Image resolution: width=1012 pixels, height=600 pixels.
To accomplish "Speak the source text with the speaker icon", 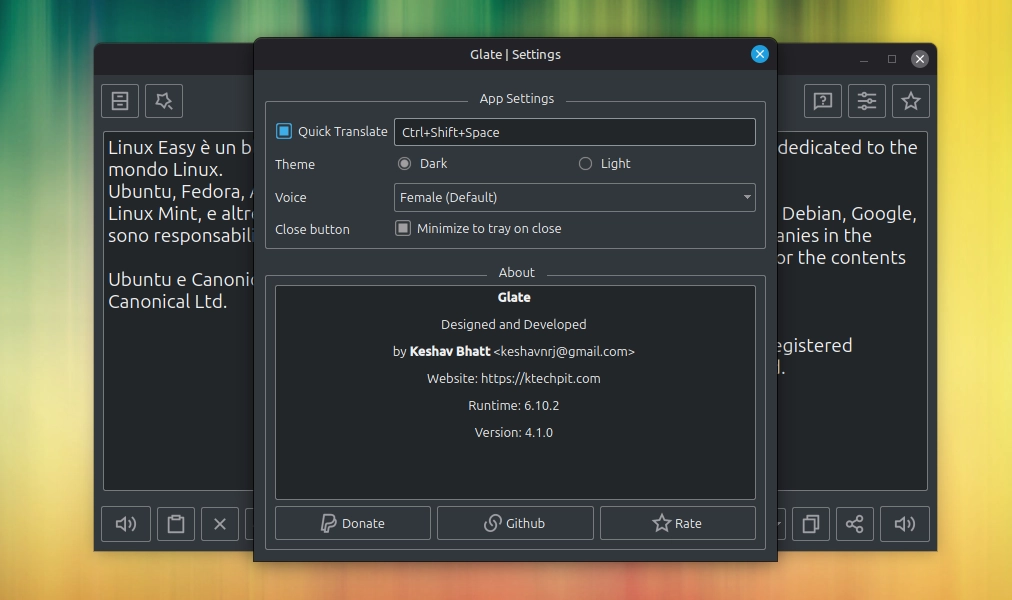I will coord(125,523).
